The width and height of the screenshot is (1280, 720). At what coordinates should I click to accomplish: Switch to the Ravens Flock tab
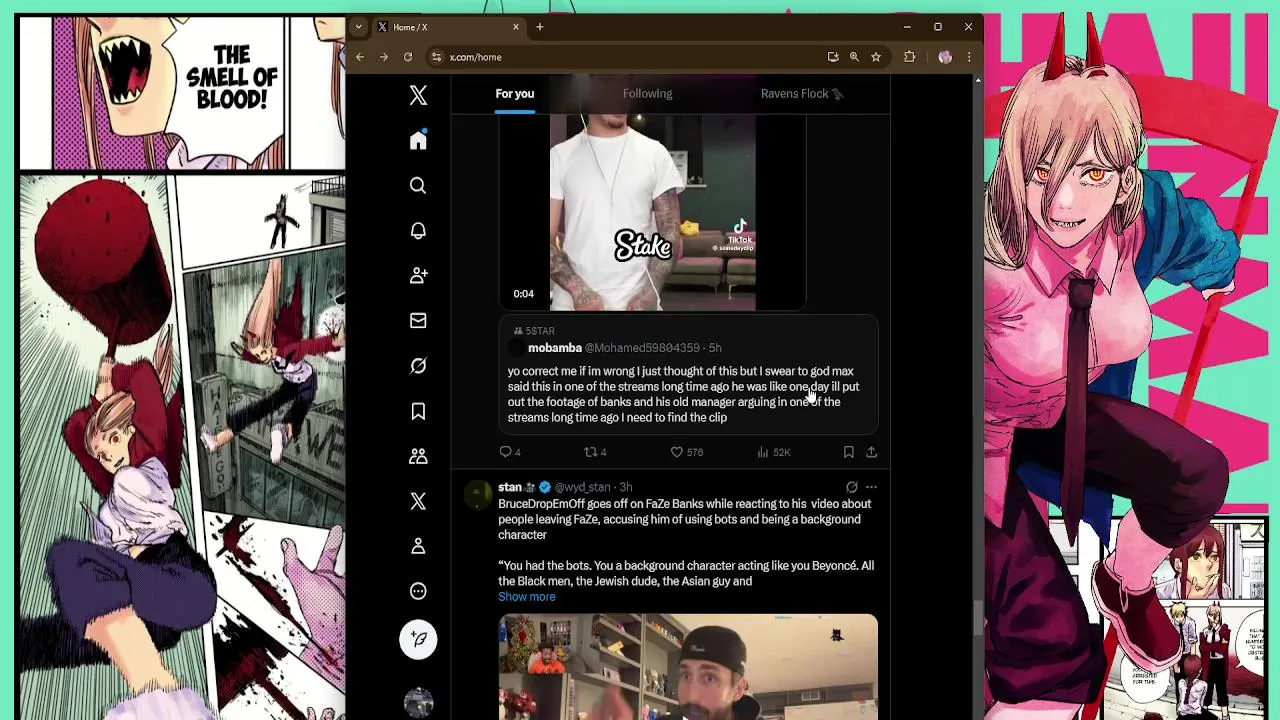click(x=802, y=94)
